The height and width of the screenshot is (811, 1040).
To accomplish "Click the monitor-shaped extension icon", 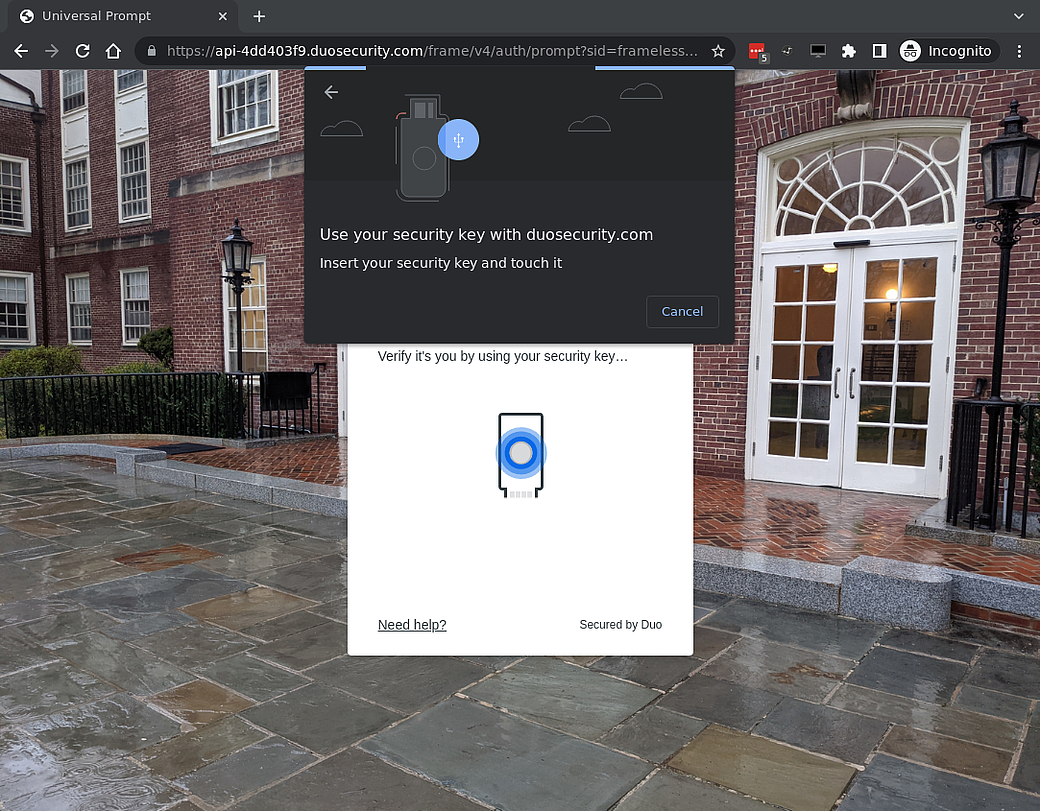I will coord(818,51).
